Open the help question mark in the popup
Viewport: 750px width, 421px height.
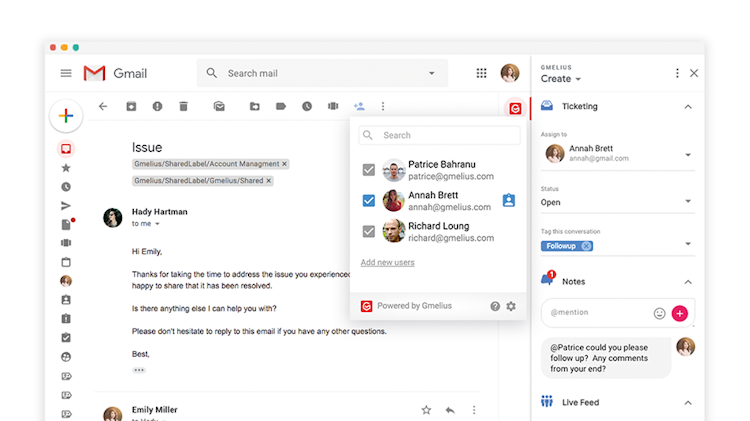tap(495, 306)
